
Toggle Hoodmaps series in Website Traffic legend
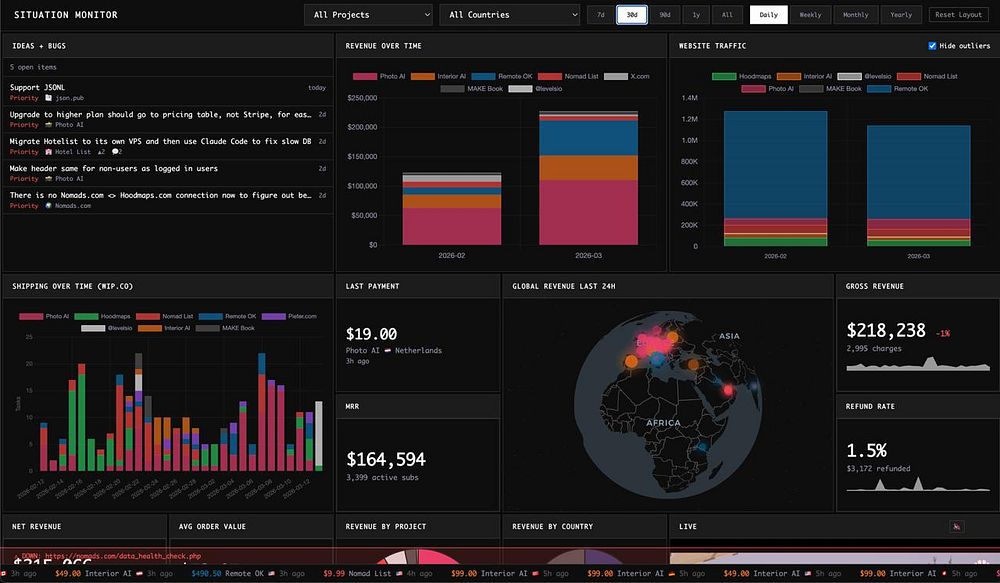coord(742,76)
